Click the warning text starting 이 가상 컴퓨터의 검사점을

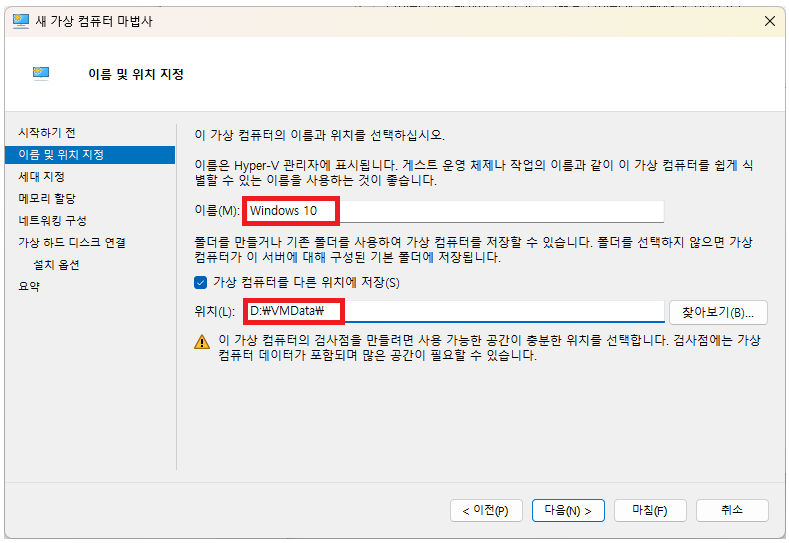pos(489,348)
